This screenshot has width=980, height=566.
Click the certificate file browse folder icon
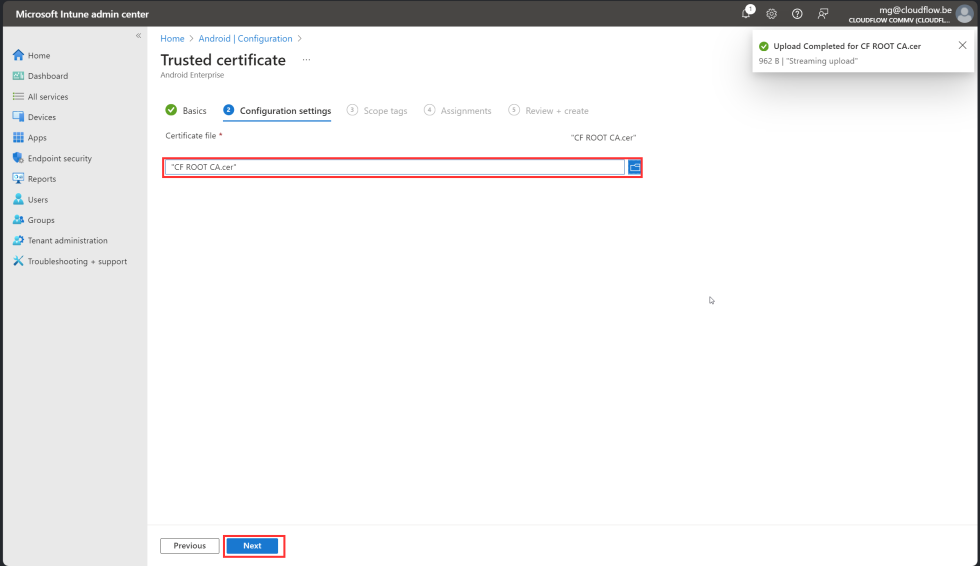(634, 167)
